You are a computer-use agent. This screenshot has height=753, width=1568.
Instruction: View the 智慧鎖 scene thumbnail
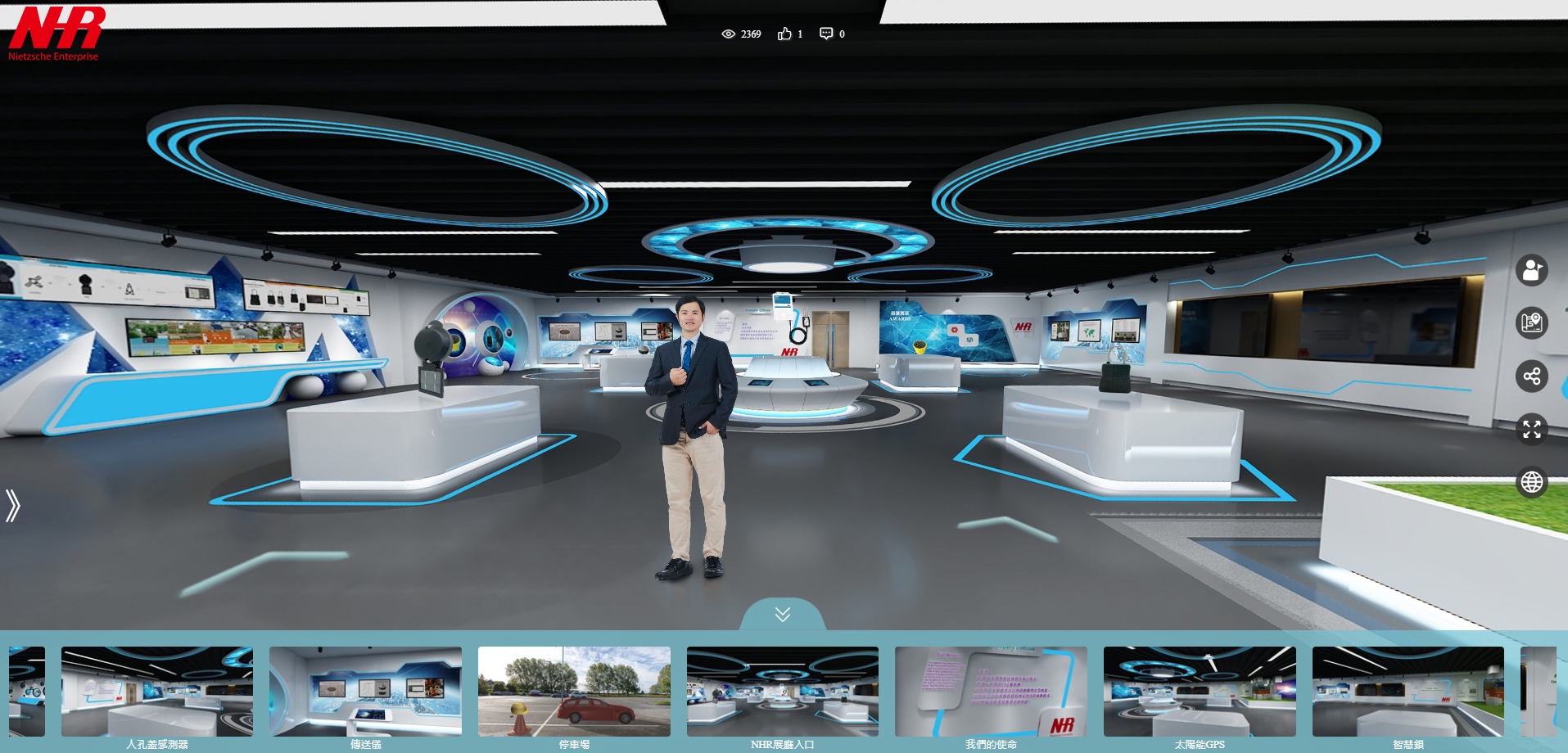coord(1408,692)
